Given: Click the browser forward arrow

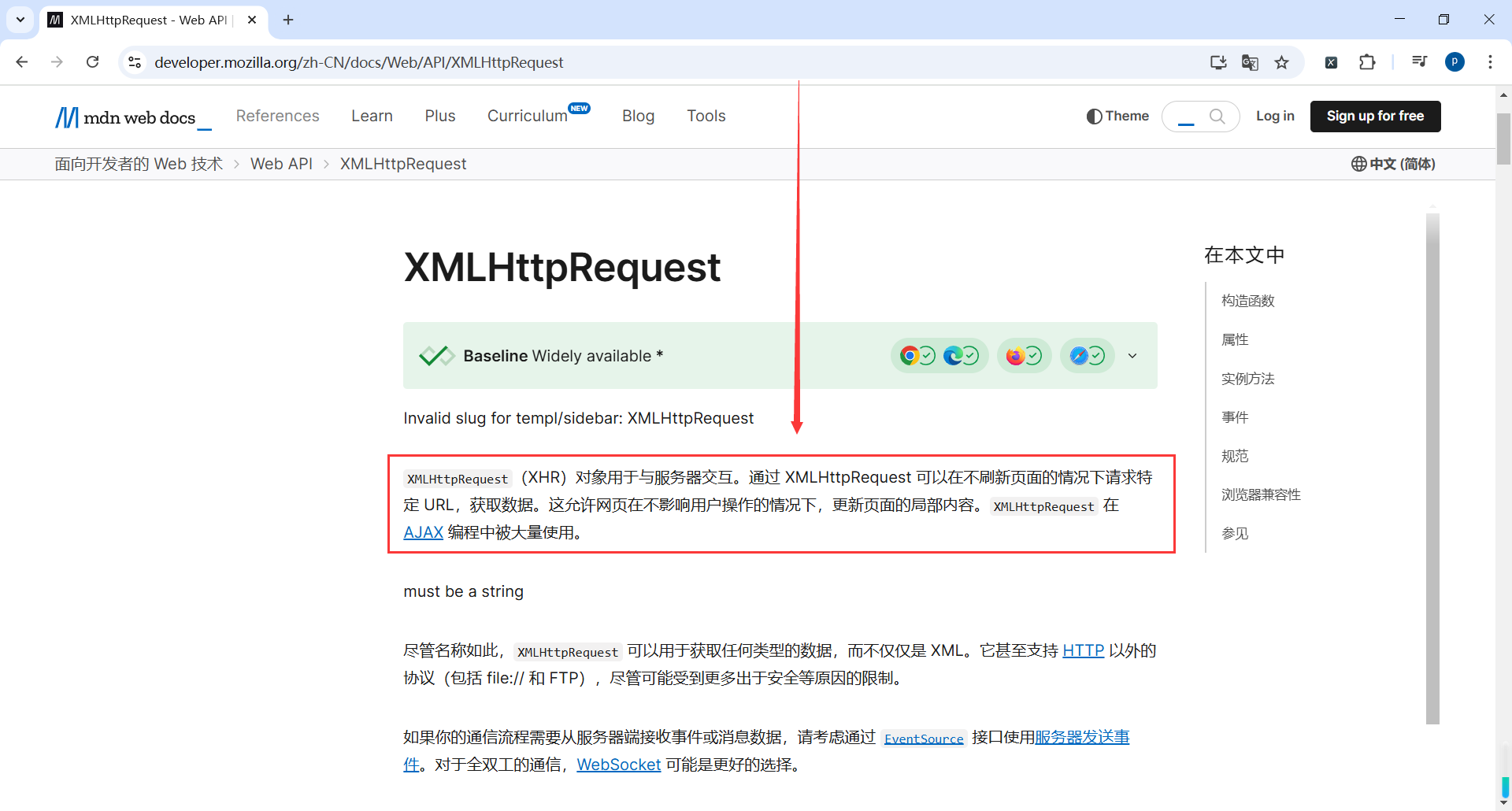Looking at the screenshot, I should click(57, 62).
